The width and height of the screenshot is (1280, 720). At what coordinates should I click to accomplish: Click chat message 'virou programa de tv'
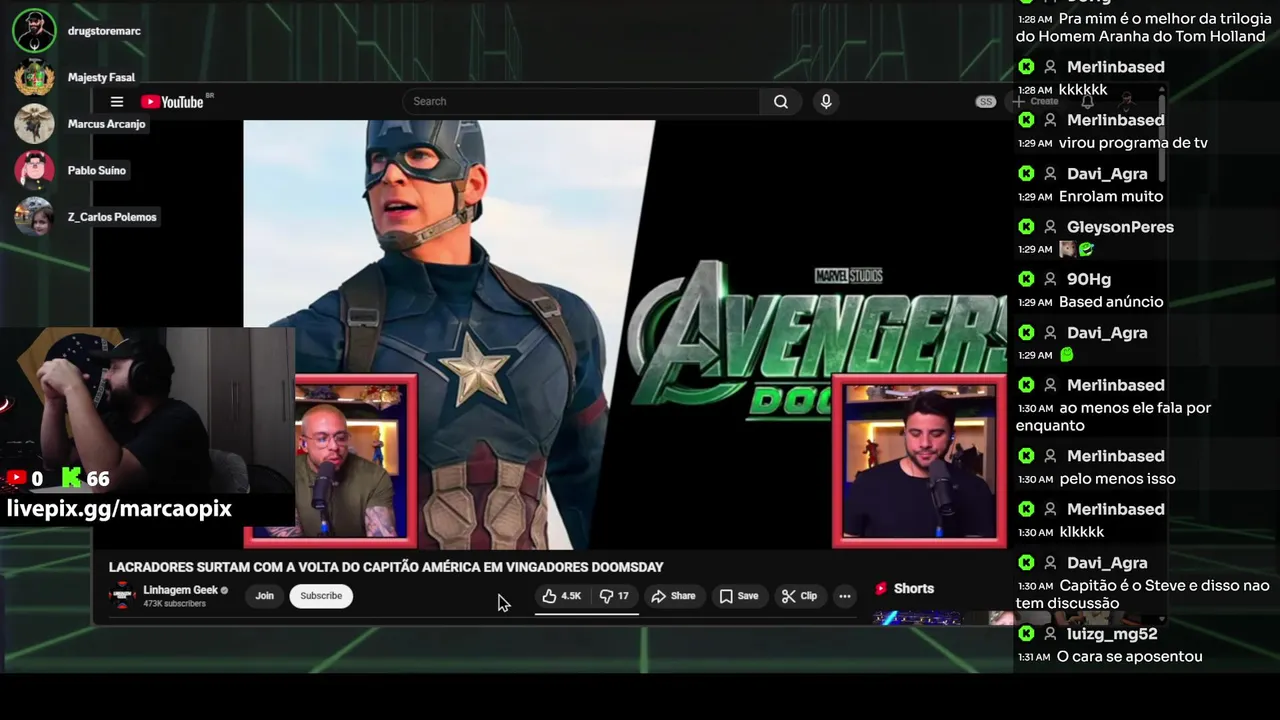pos(1133,143)
